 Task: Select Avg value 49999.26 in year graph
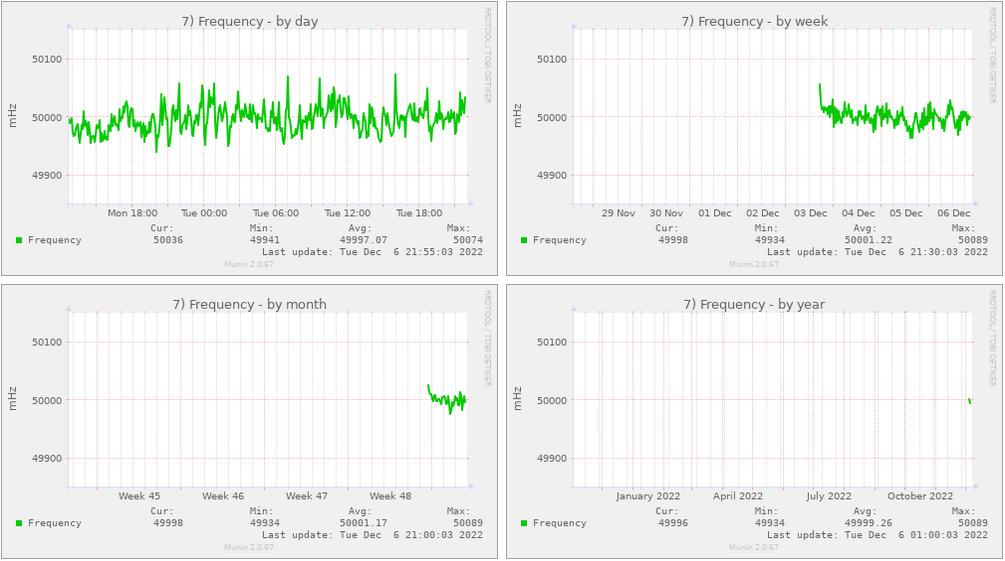click(868, 523)
